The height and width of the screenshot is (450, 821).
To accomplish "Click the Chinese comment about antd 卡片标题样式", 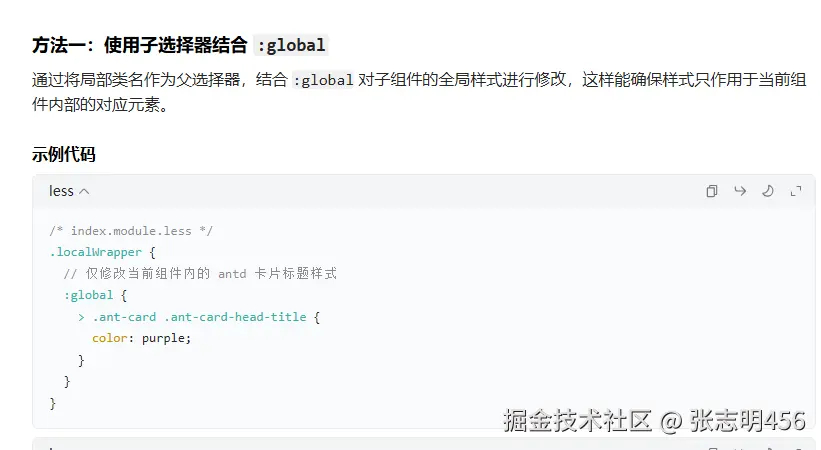I will click(x=201, y=273).
